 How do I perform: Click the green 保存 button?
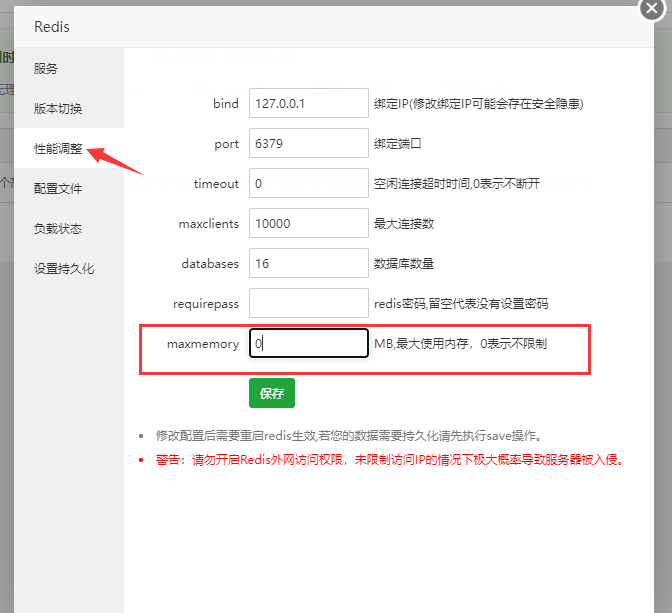coord(272,393)
